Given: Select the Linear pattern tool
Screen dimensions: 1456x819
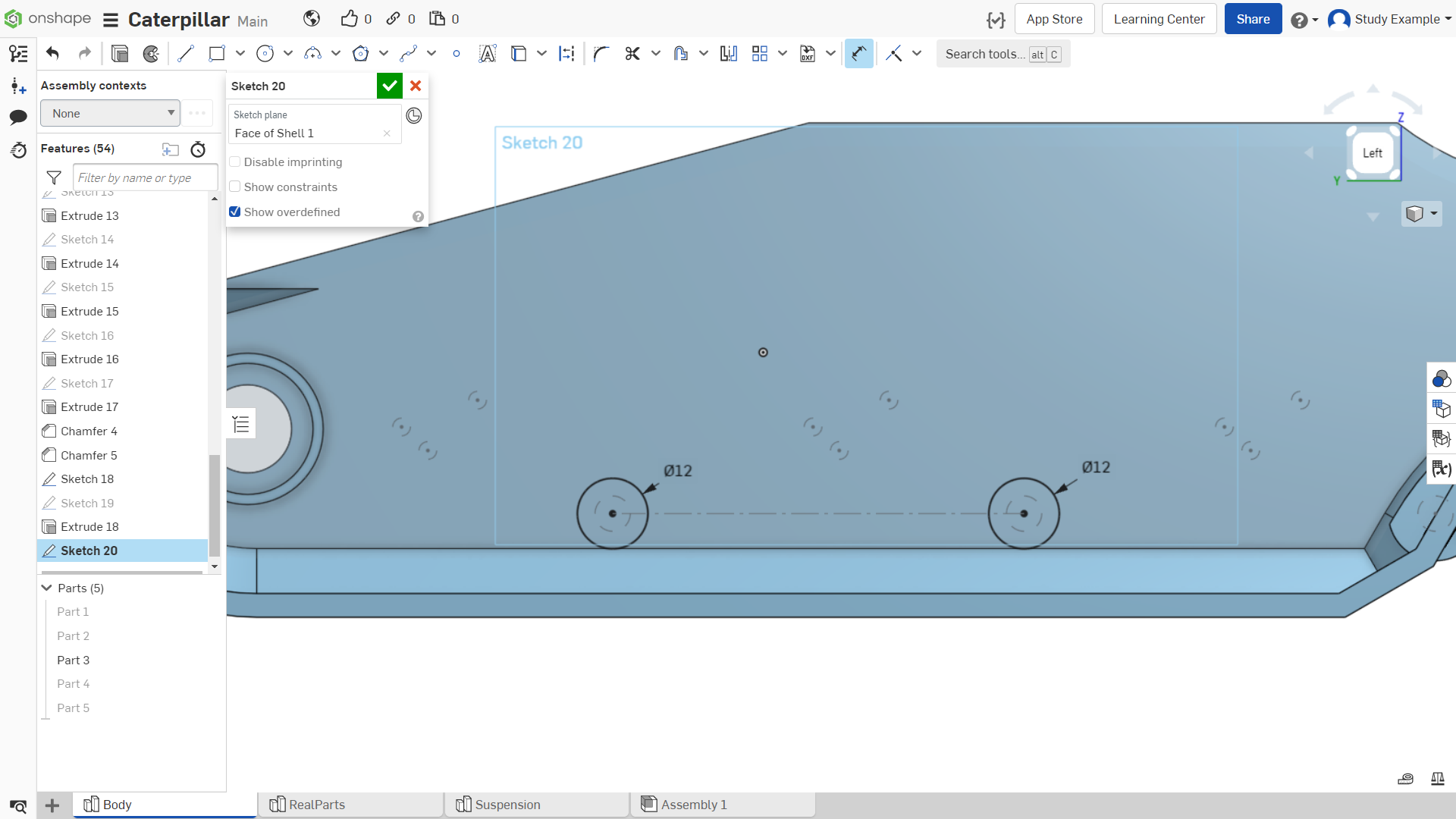Looking at the screenshot, I should pos(760,54).
